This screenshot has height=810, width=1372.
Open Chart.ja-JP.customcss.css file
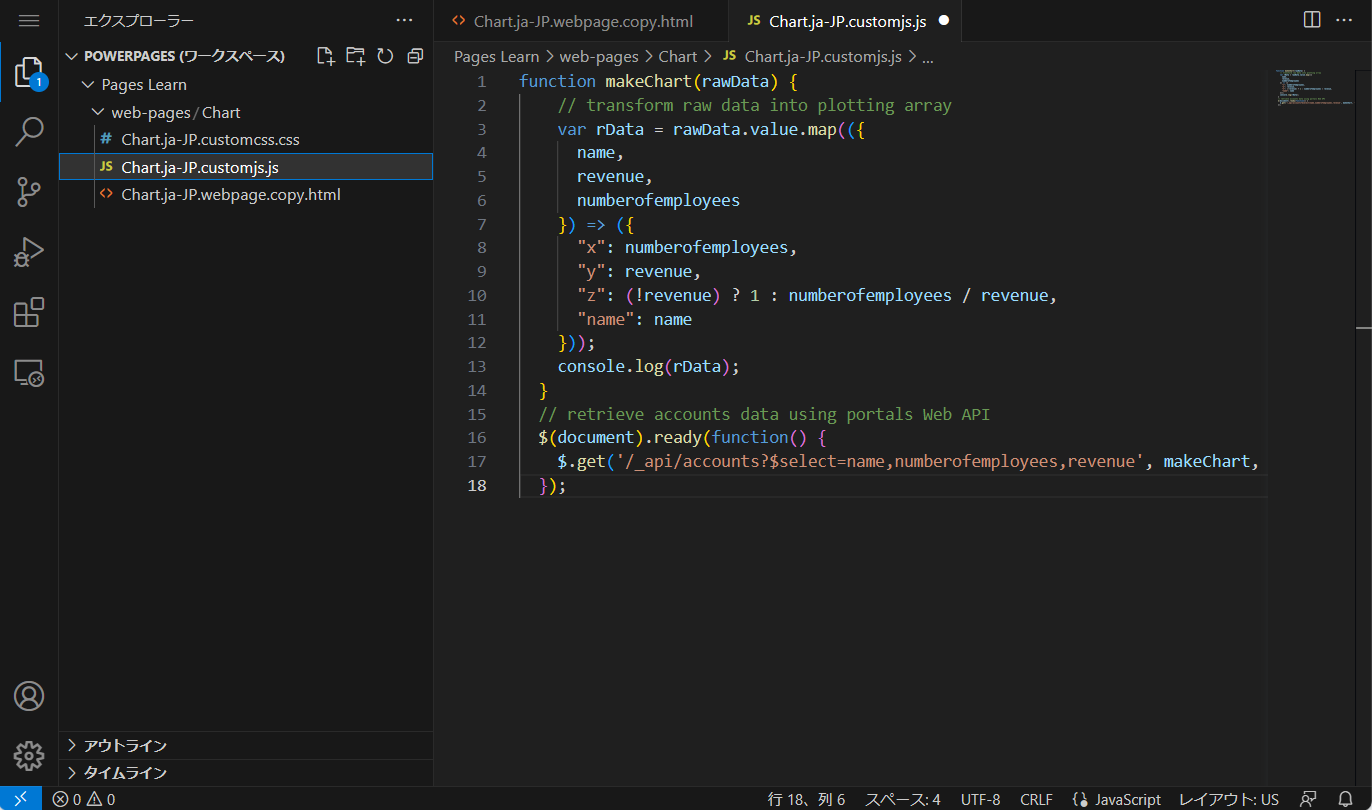point(246,140)
